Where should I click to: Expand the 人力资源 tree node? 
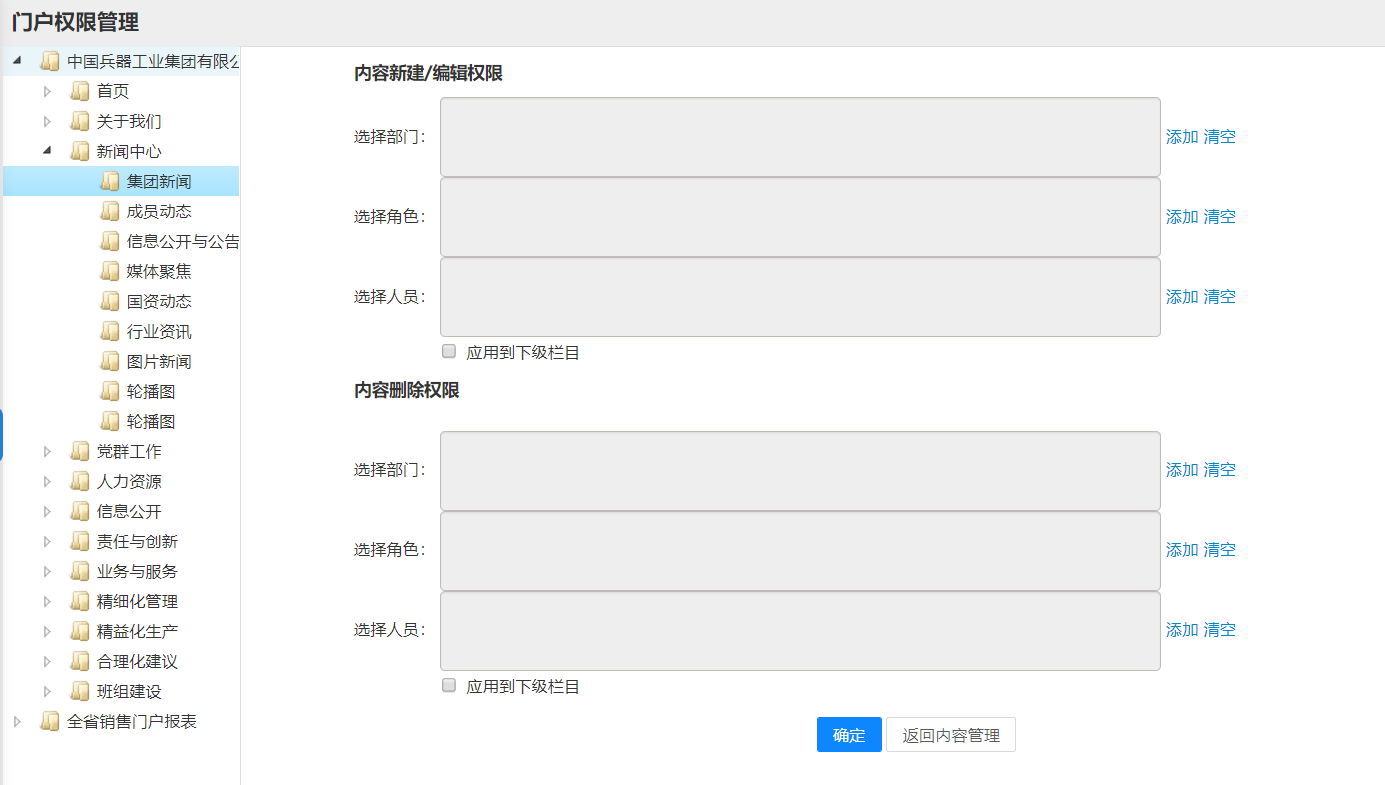pyautogui.click(x=47, y=482)
